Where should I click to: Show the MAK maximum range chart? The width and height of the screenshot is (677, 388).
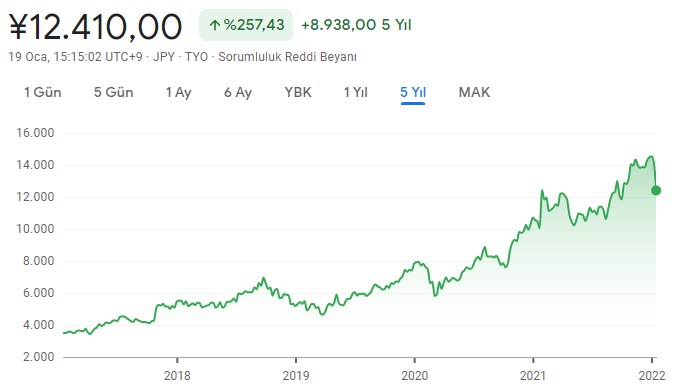pos(474,92)
